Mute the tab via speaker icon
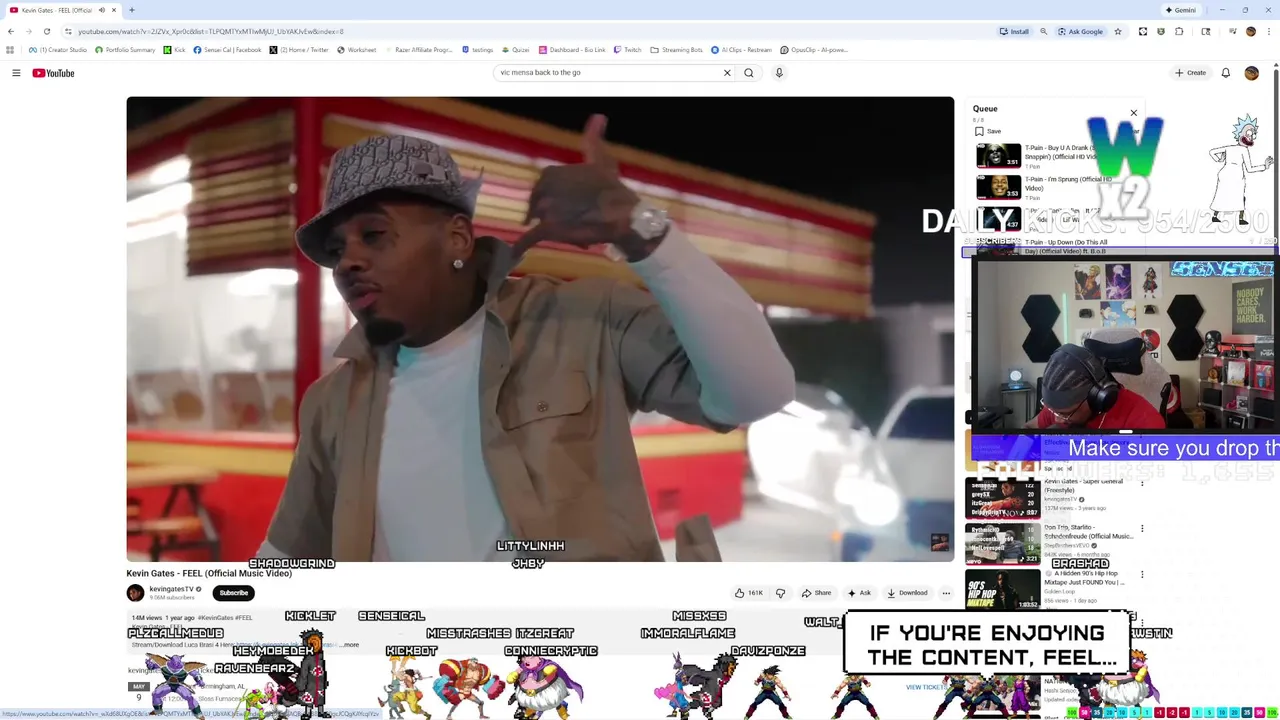Image resolution: width=1280 pixels, height=720 pixels. click(101, 10)
